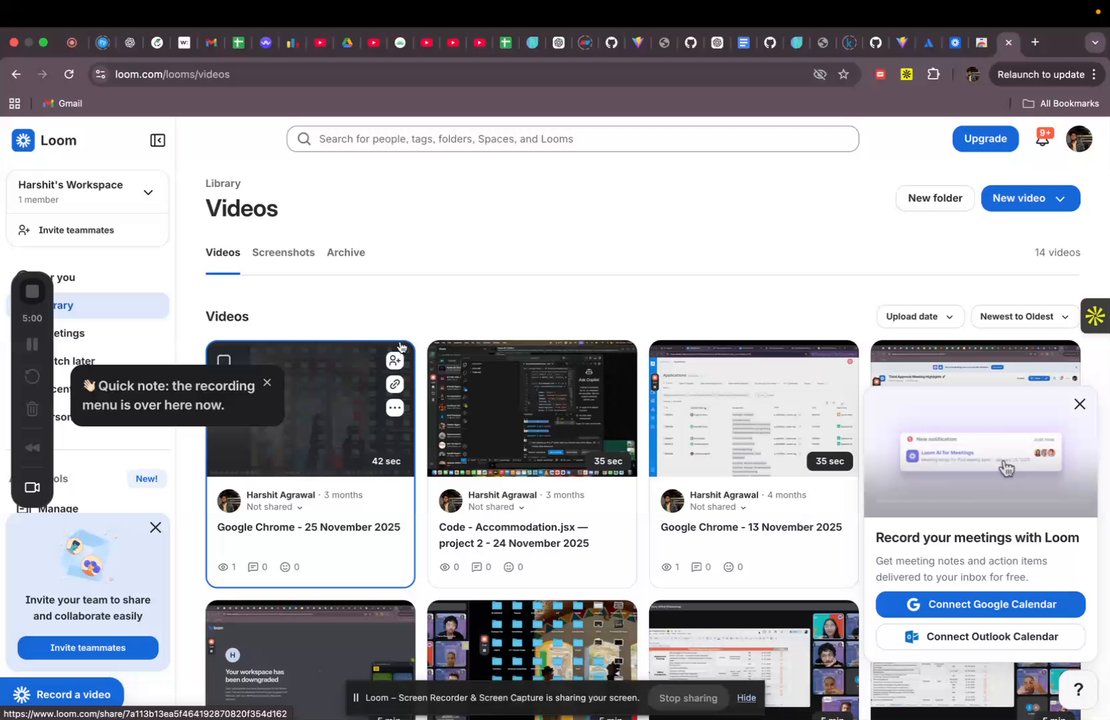Click Relaunch to update button
The width and height of the screenshot is (1110, 720).
click(x=1041, y=74)
